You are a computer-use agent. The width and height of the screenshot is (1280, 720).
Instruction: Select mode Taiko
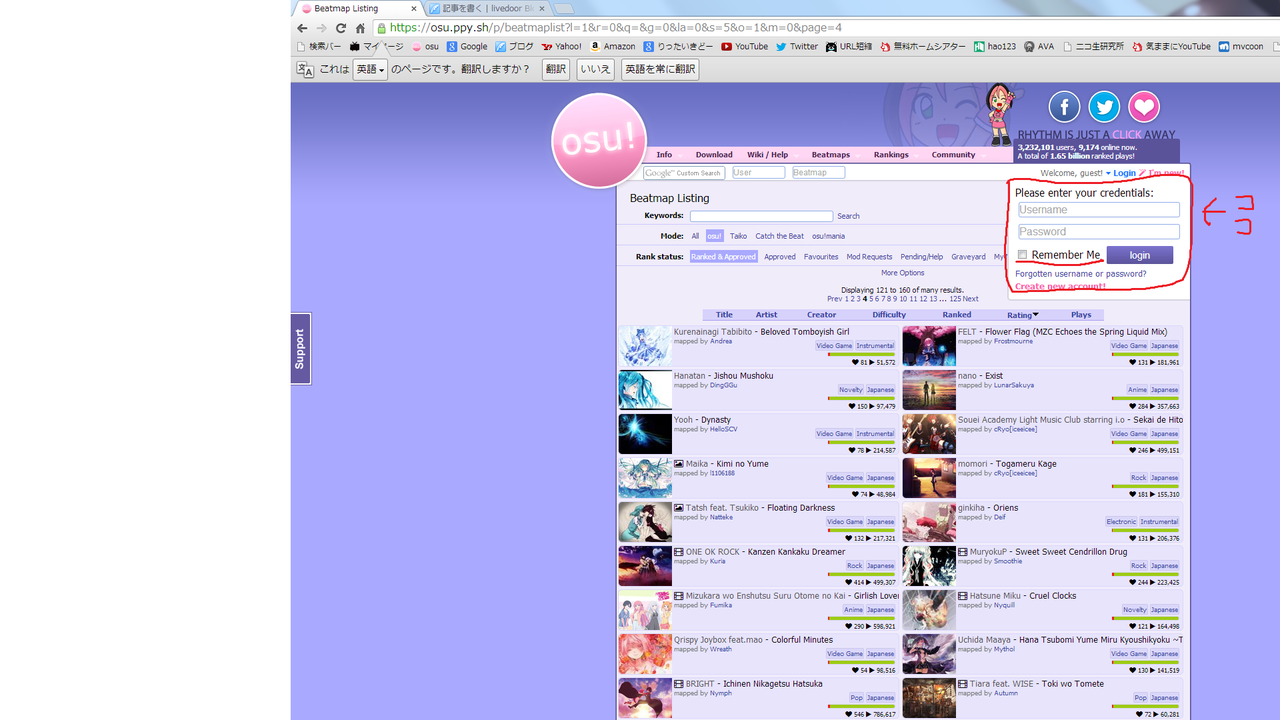pyautogui.click(x=738, y=236)
